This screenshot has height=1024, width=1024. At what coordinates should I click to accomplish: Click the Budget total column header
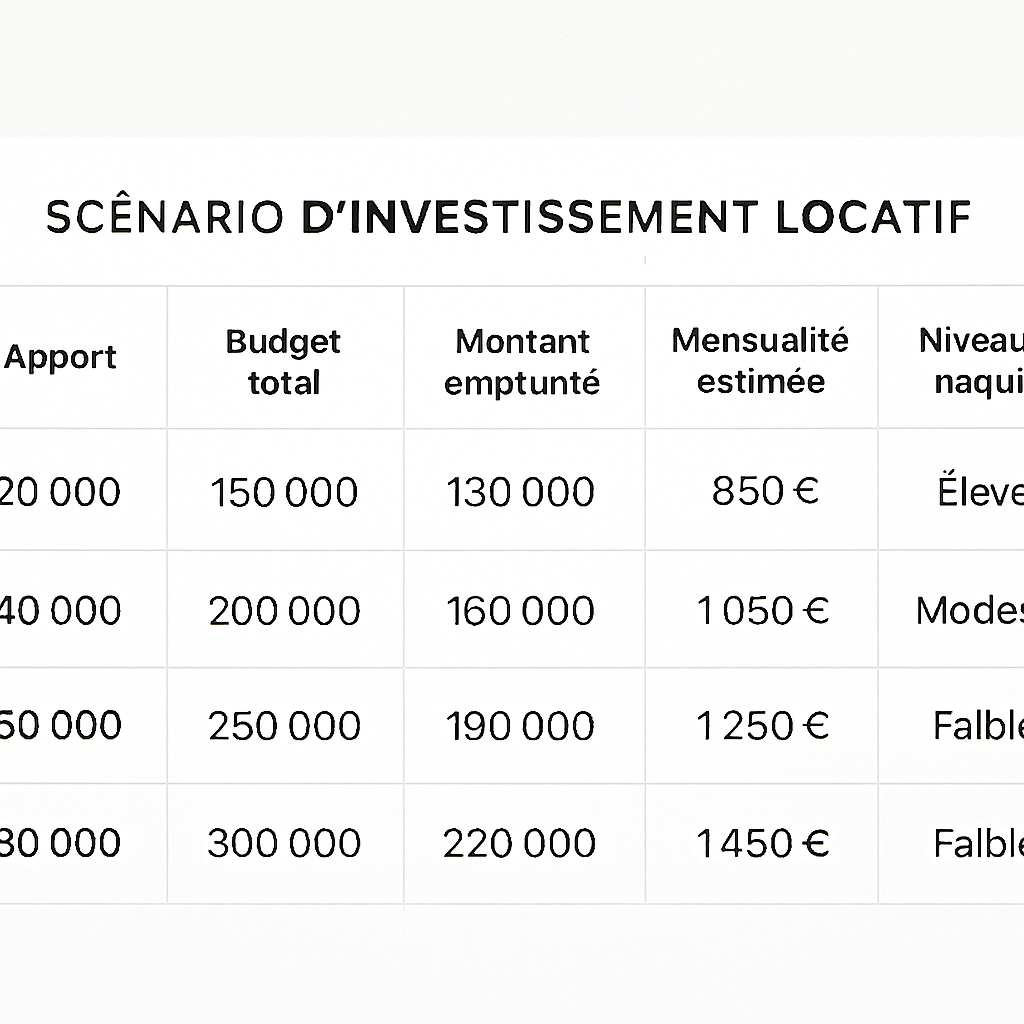coord(284,361)
